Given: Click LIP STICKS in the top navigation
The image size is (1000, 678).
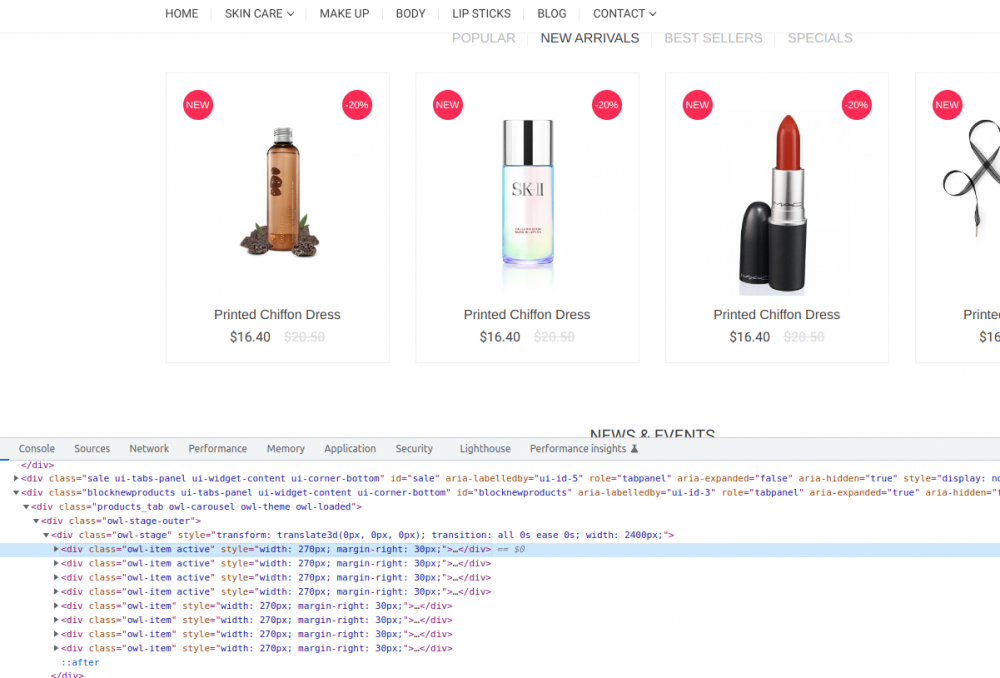Looking at the screenshot, I should (x=481, y=13).
